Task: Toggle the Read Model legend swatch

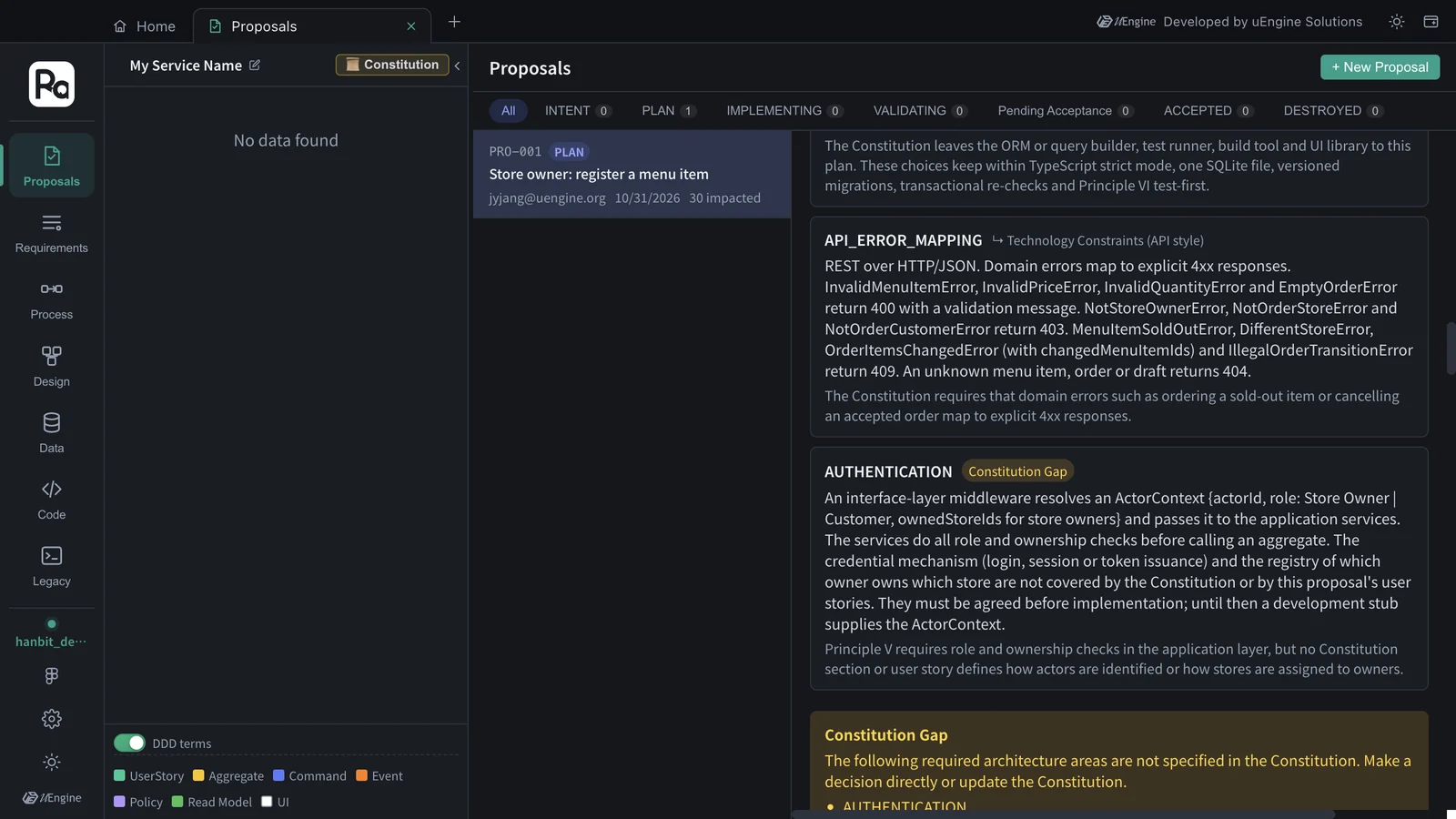Action: pos(177,802)
